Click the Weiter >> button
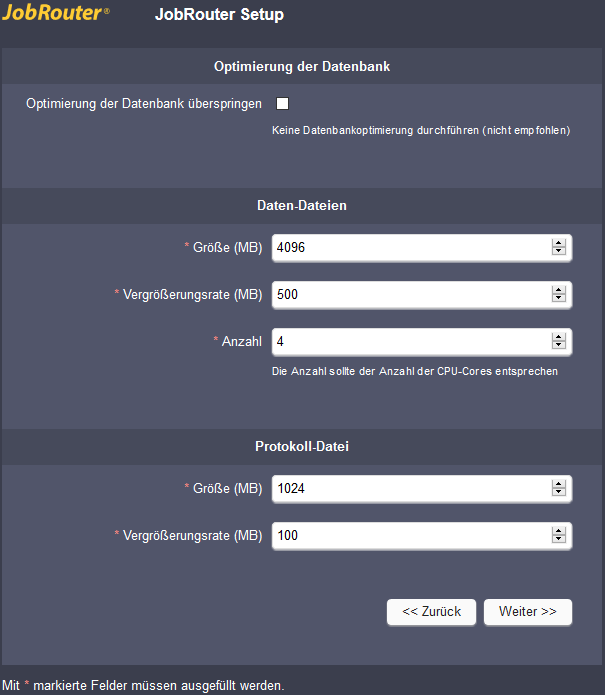The image size is (605, 695). pyautogui.click(x=528, y=612)
